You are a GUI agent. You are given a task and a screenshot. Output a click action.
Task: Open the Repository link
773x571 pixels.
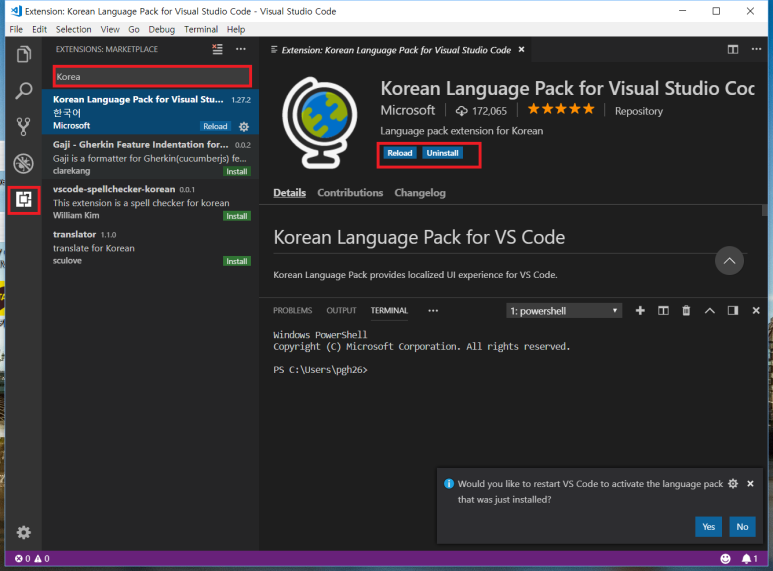click(x=638, y=111)
